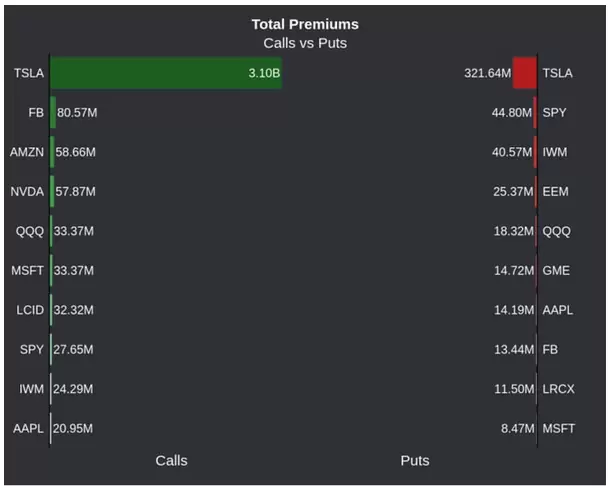Click the GME ticker label on puts side
This screenshot has width=612, height=488.
[x=556, y=271]
